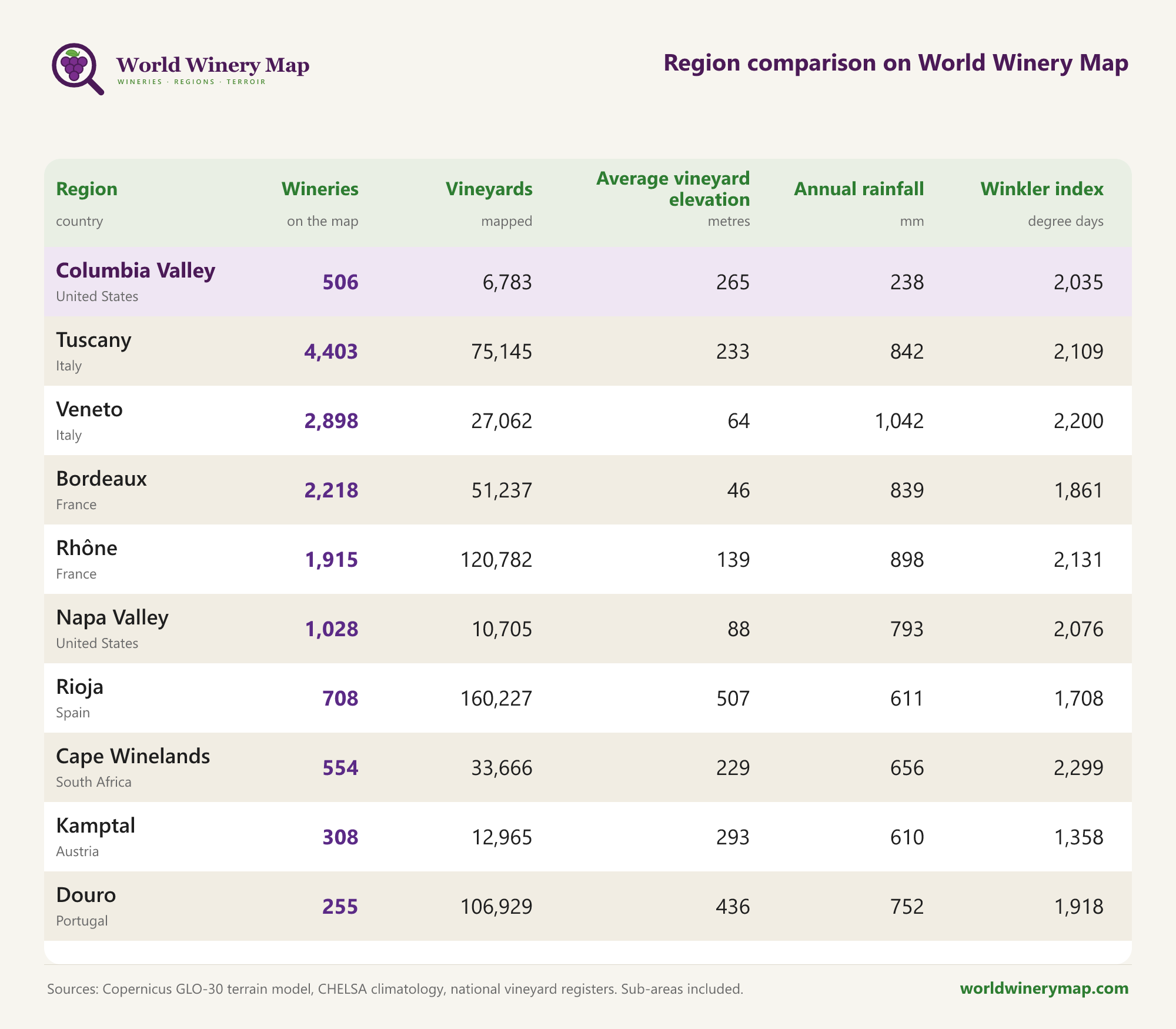Click the Napa Valley region name
Screen dimensions: 1176x1029
click(x=112, y=617)
